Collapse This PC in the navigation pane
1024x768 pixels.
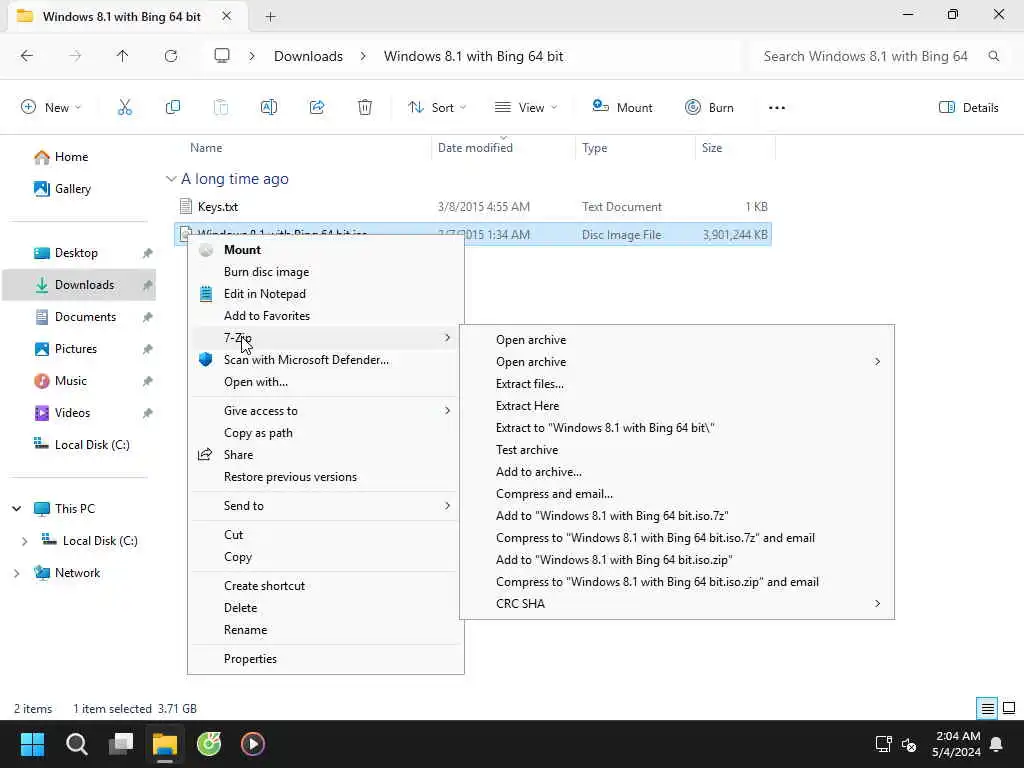click(x=17, y=509)
